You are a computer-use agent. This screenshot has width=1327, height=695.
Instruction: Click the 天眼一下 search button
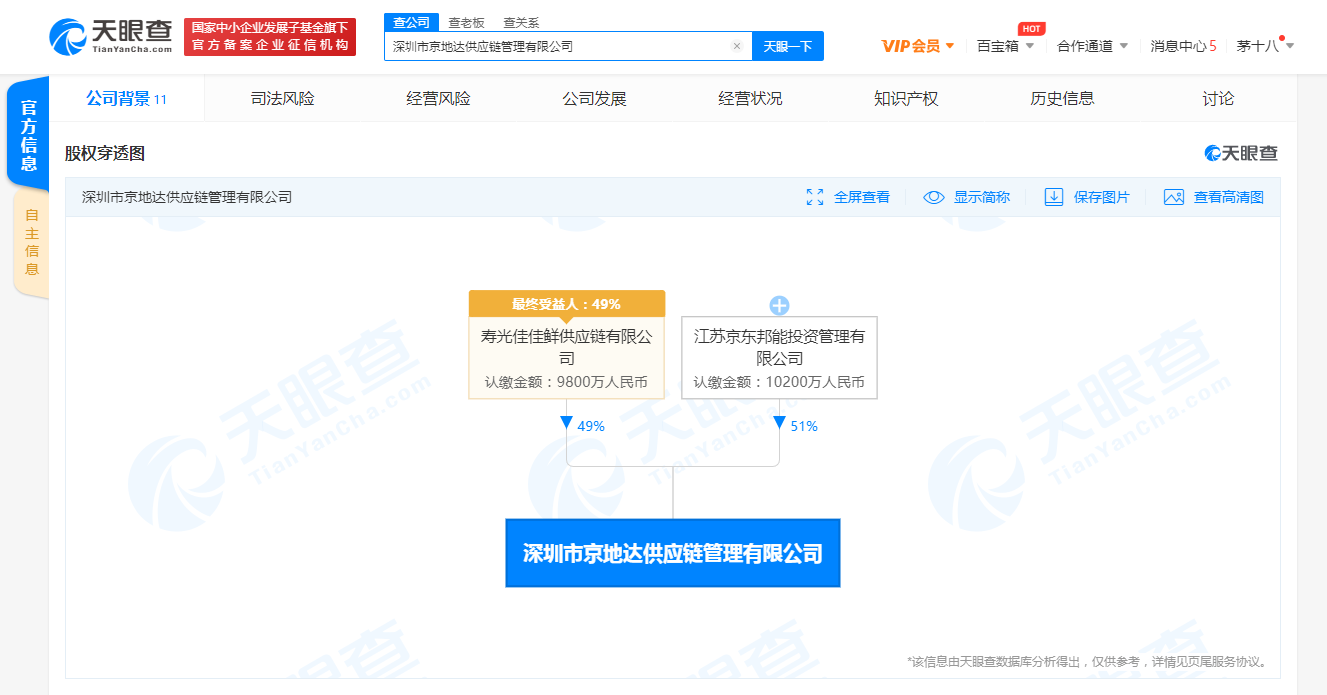coord(786,46)
